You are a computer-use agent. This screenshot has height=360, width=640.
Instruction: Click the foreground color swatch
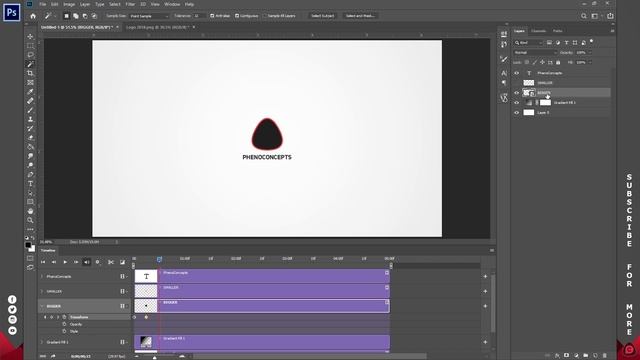point(28,245)
